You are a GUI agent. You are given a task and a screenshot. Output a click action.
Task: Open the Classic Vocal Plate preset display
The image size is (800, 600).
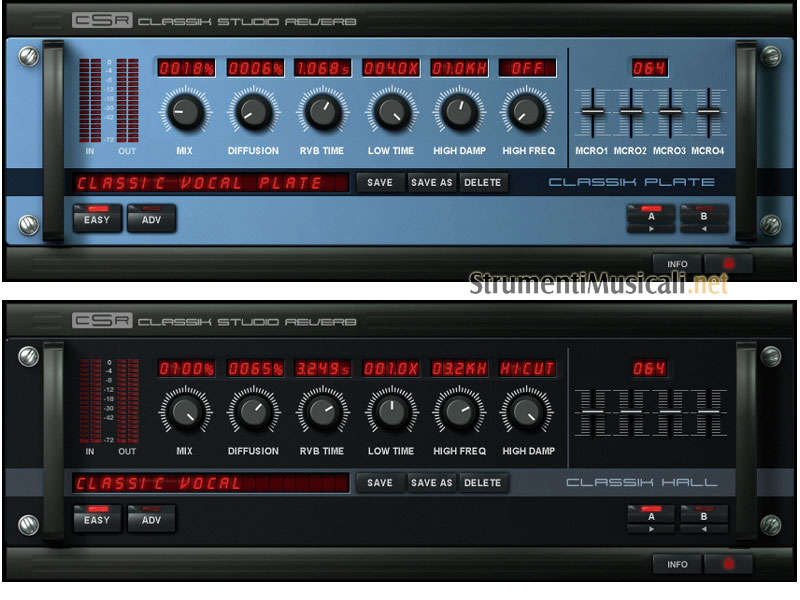(210, 183)
